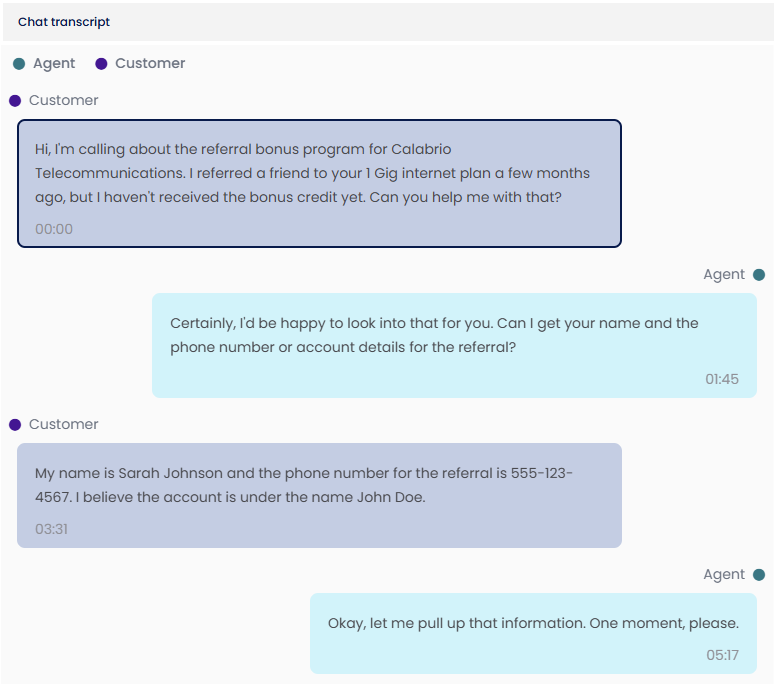
Task: Jump to the 01:45 timestamp
Action: point(722,379)
